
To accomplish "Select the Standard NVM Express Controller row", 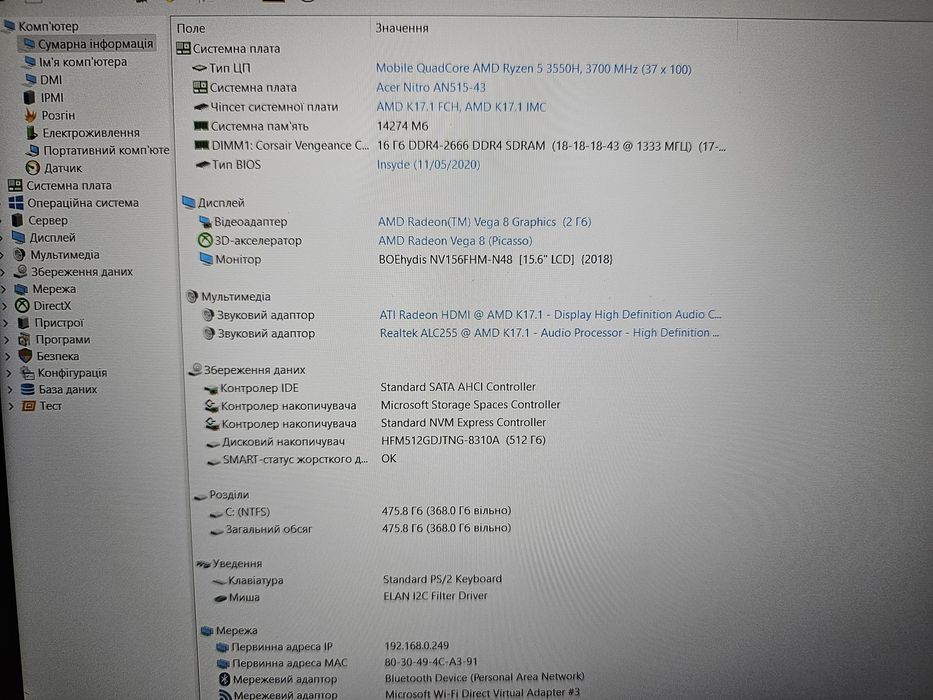I will (x=464, y=423).
